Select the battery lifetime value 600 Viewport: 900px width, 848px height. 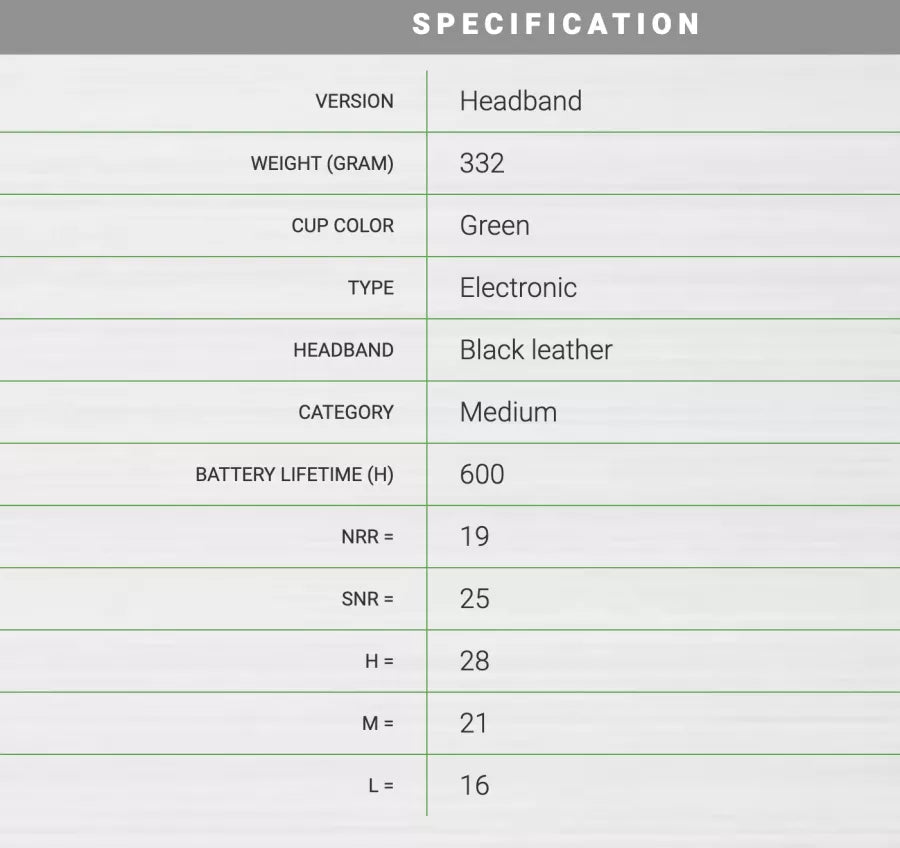[482, 474]
